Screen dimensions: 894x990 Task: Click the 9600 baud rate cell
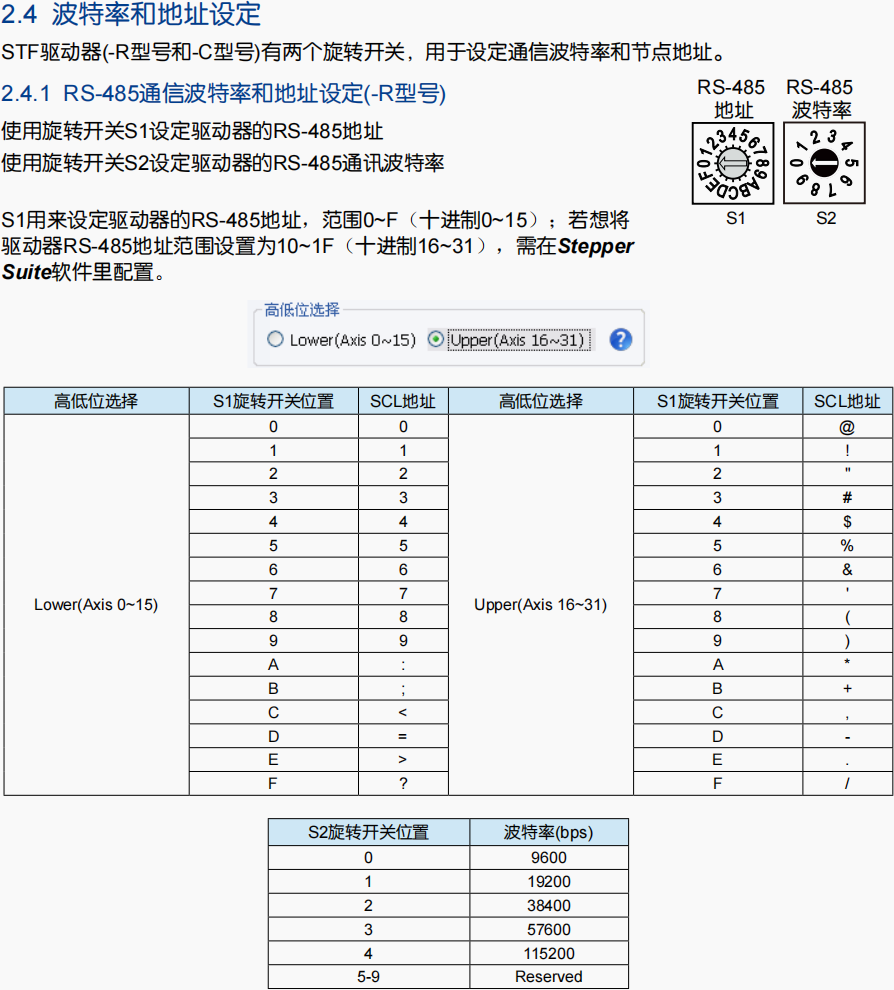pos(549,857)
